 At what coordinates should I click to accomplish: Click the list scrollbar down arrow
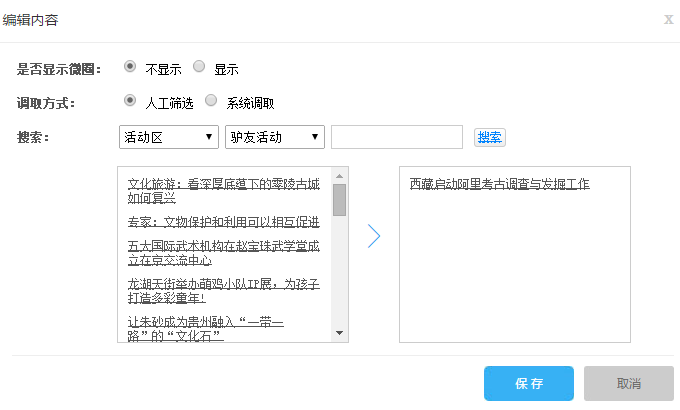340,333
